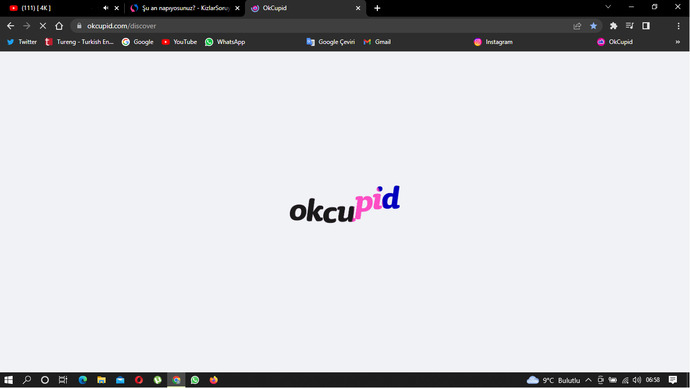This screenshot has height=388, width=690.
Task: Open the 9°C Bulutlu weather widget
Action: [x=553, y=380]
